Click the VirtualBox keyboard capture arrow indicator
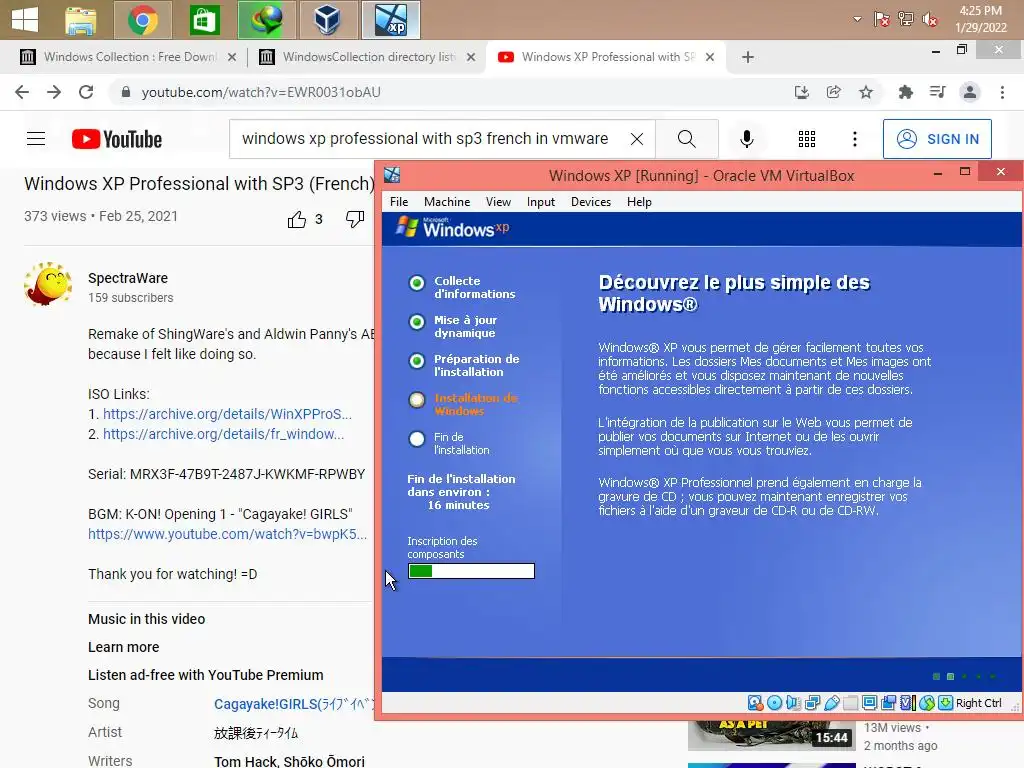 point(946,703)
